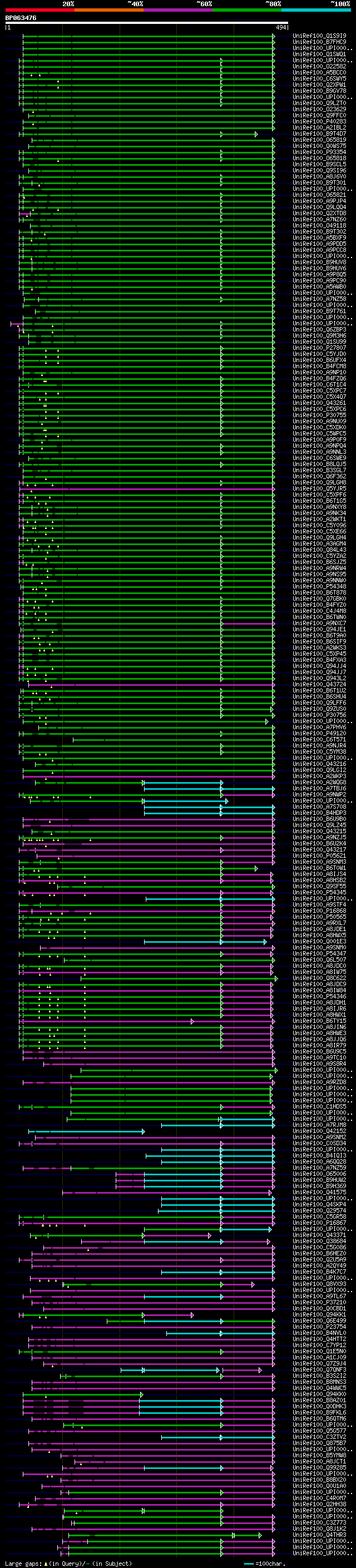The height and width of the screenshot is (1568, 356).
Task: Click the cyan ~100% legend segment
Action: pyautogui.click(x=317, y=10)
